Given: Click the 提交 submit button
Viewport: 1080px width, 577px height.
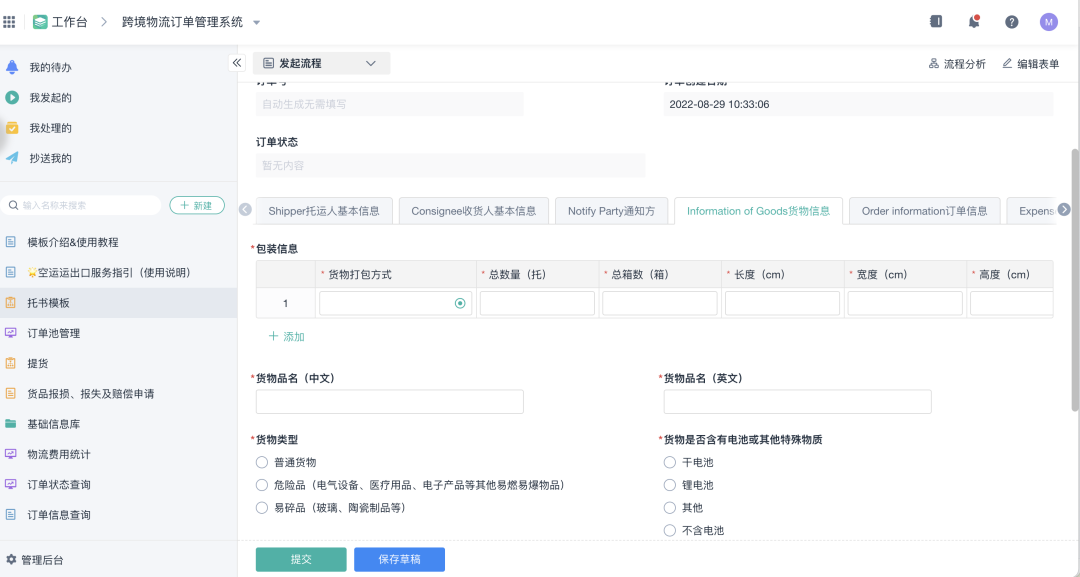Looking at the screenshot, I should click(x=301, y=559).
